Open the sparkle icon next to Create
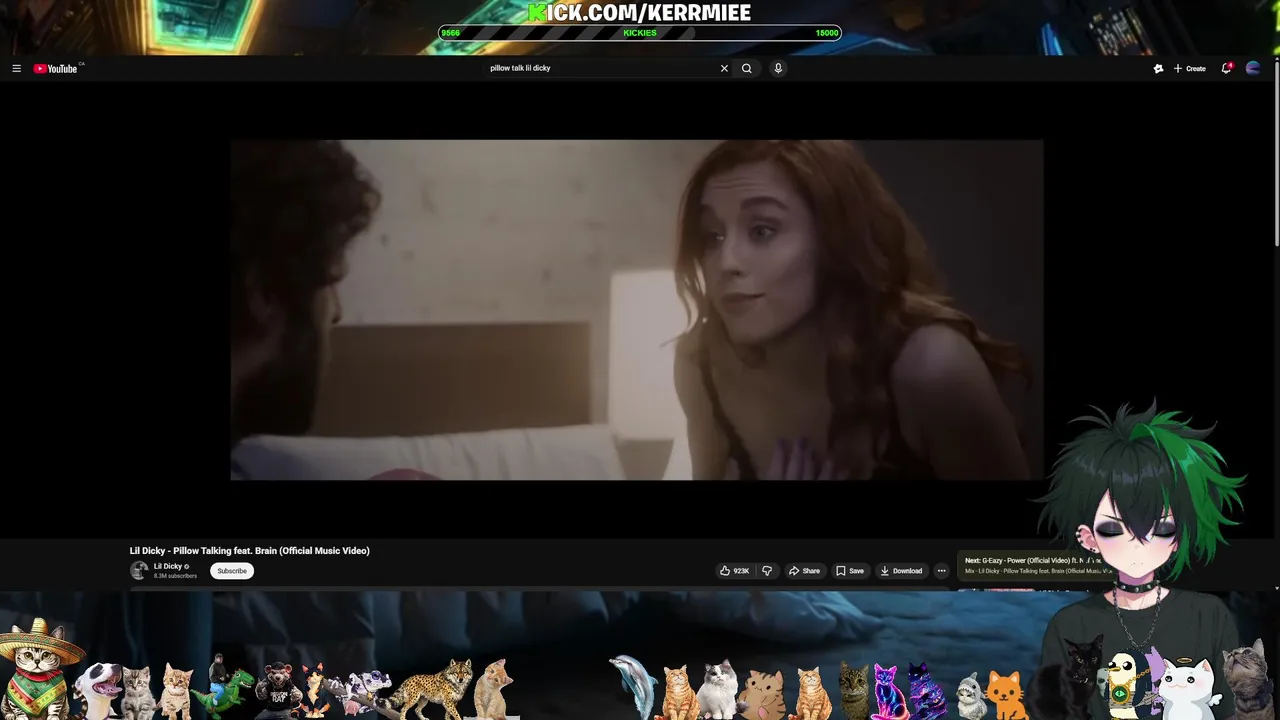Screen dimensions: 1280x720 1158,69
